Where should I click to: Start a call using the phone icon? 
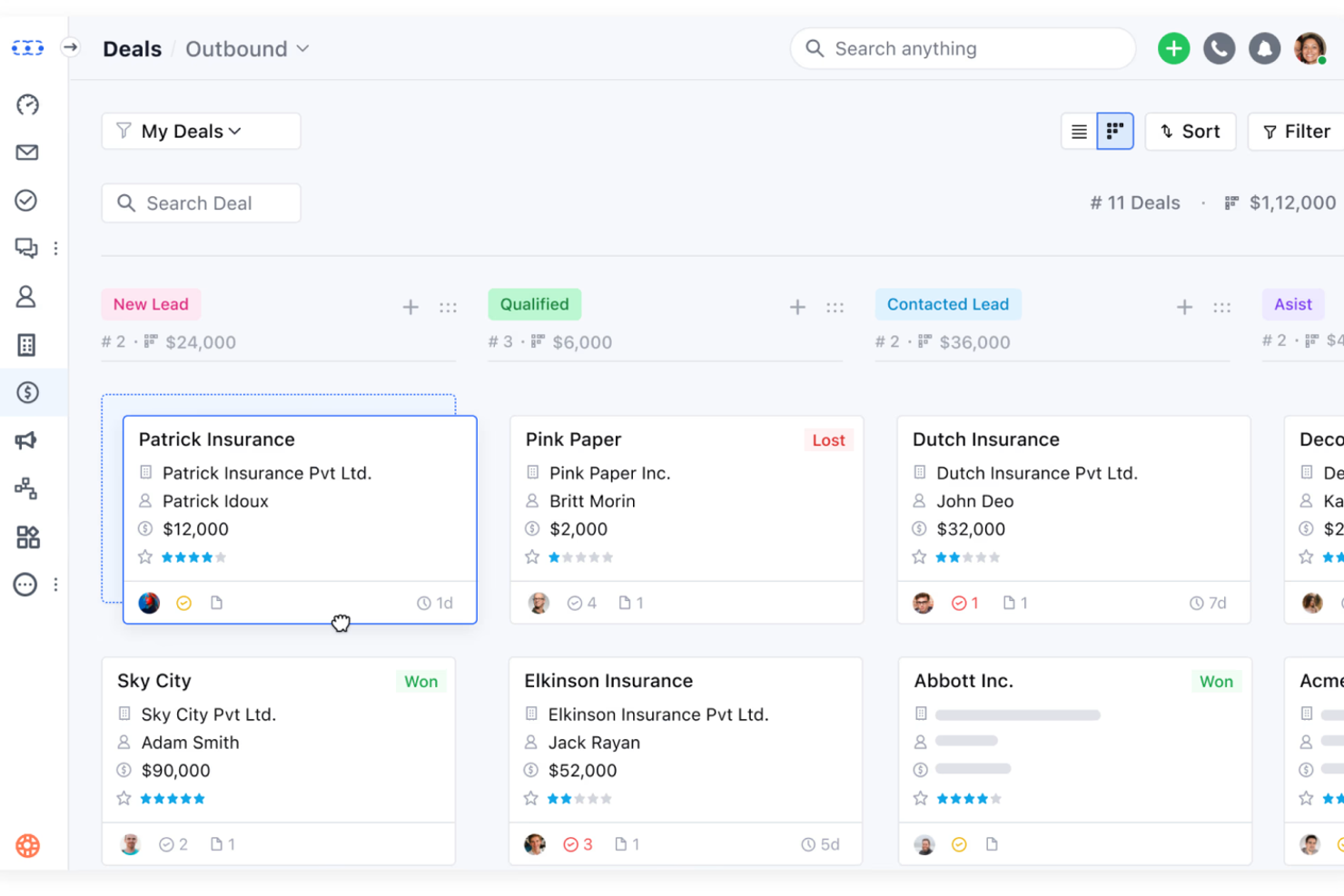1219,48
